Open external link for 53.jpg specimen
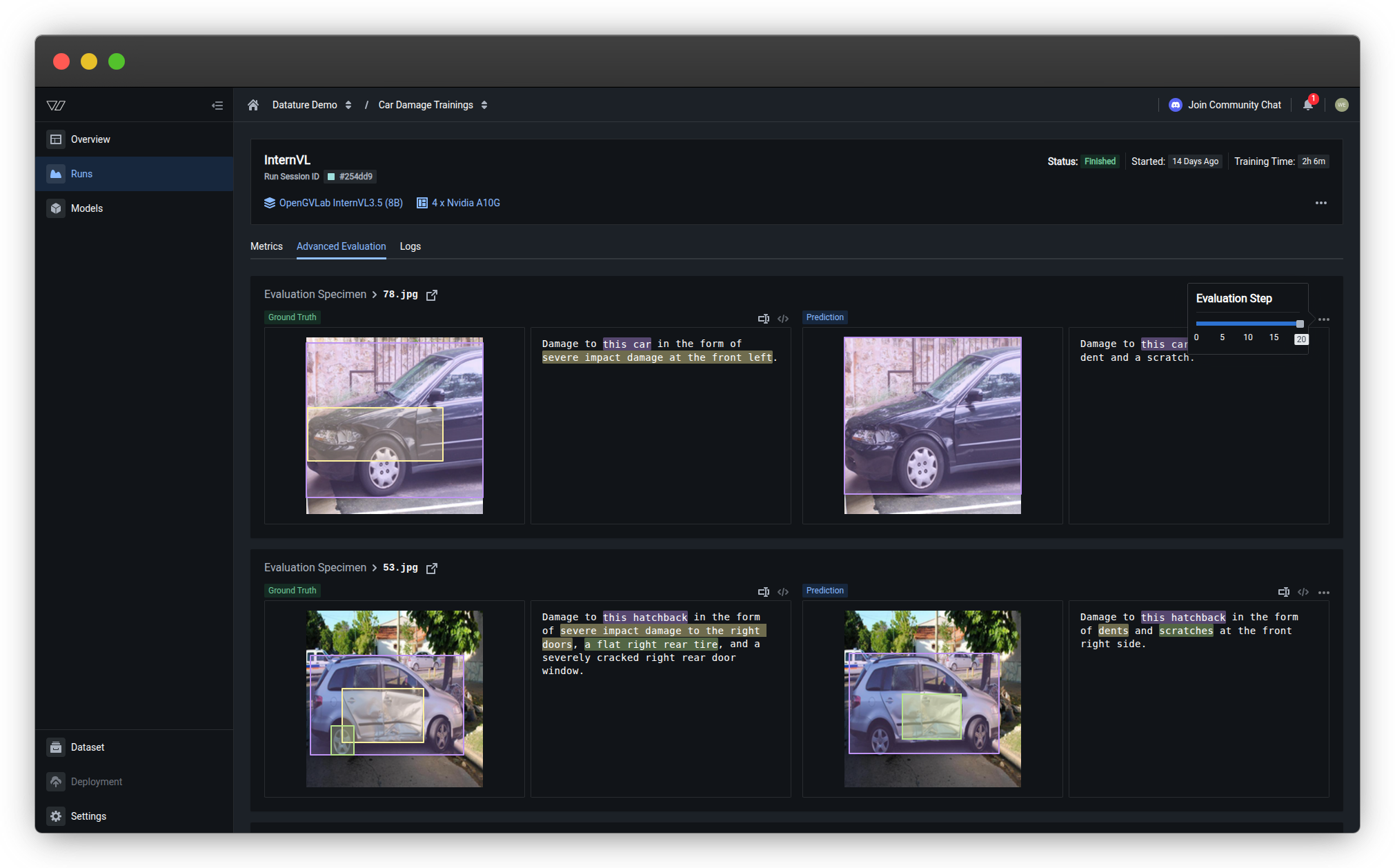Viewport: 1395px width, 868px height. point(432,568)
